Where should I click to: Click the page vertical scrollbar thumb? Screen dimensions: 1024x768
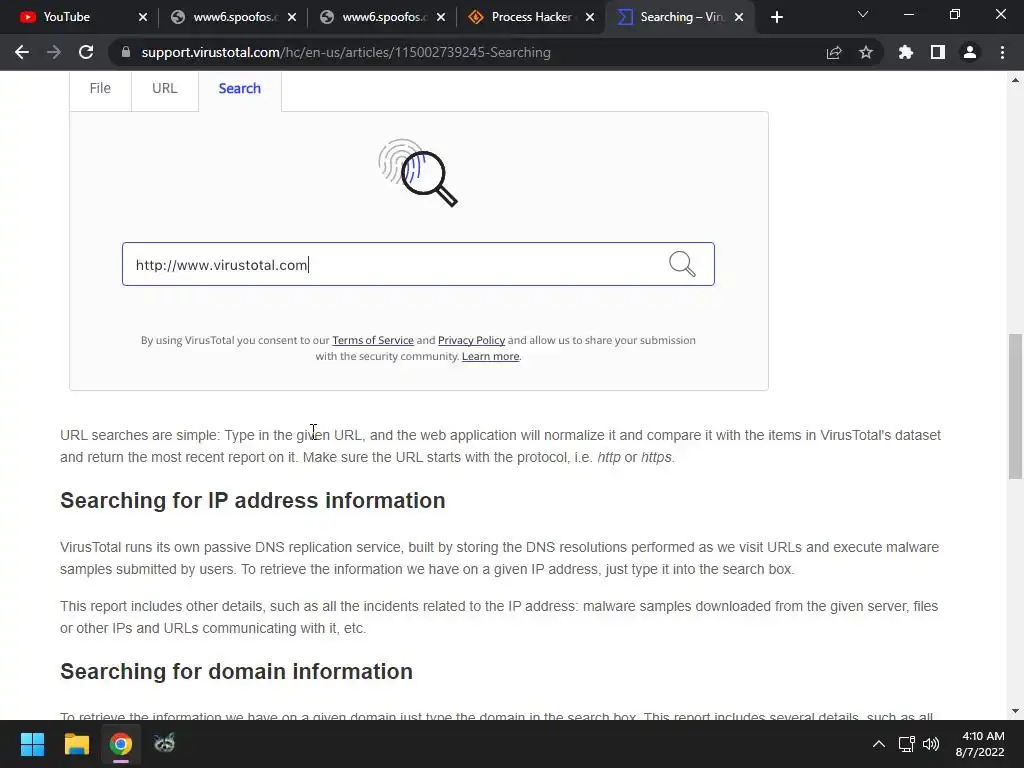click(x=1015, y=406)
